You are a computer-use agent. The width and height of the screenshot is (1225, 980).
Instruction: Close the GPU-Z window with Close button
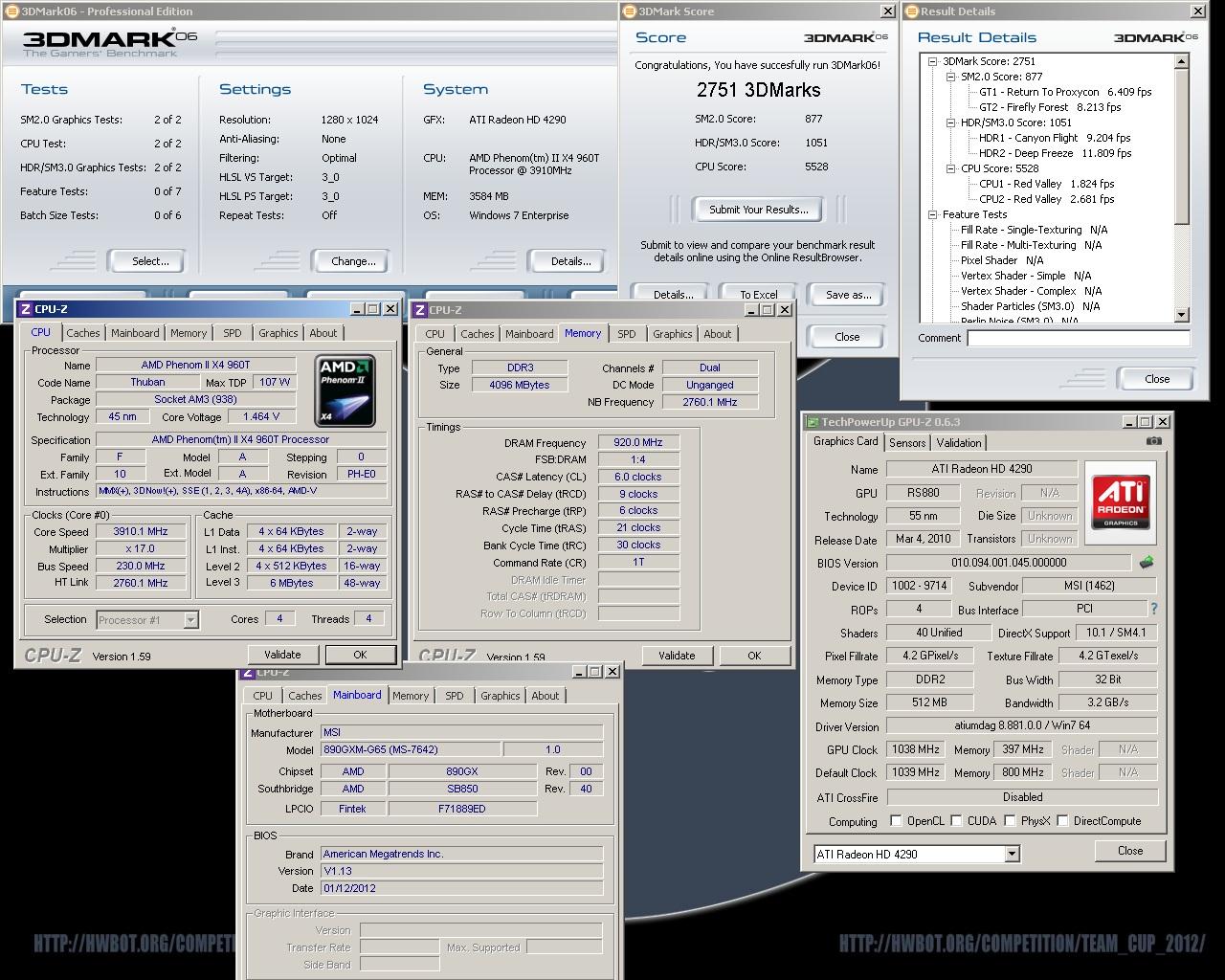pyautogui.click(x=1130, y=851)
